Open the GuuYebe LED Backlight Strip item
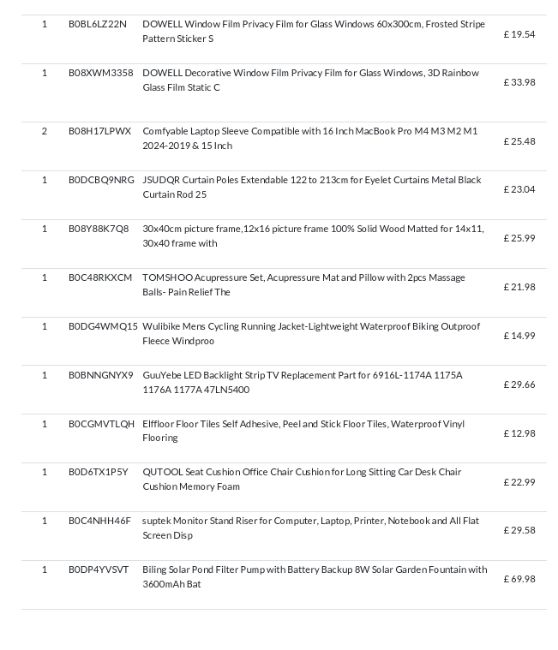The height and width of the screenshot is (650, 558). pos(302,382)
